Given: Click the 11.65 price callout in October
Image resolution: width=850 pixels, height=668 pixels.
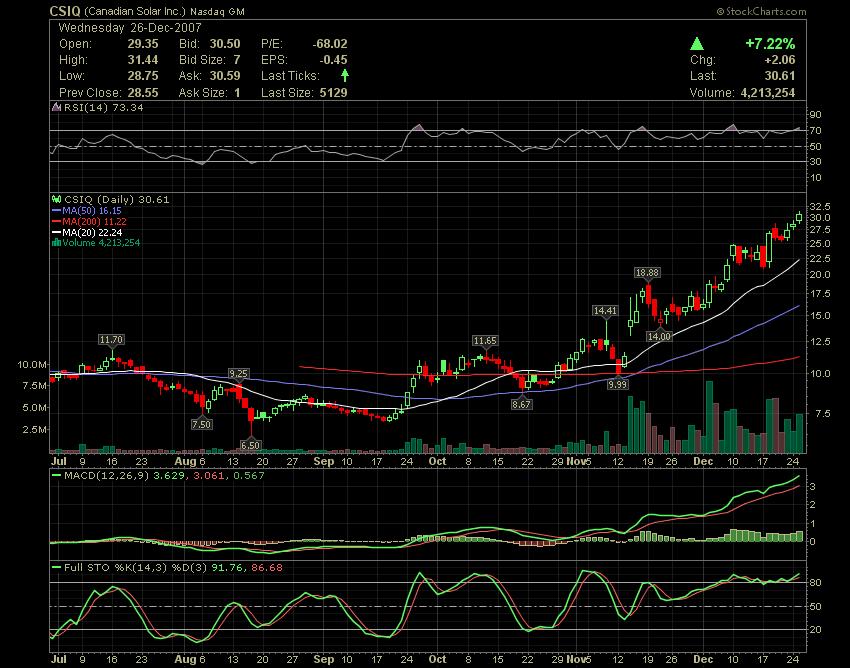Looking at the screenshot, I should pyautogui.click(x=485, y=341).
